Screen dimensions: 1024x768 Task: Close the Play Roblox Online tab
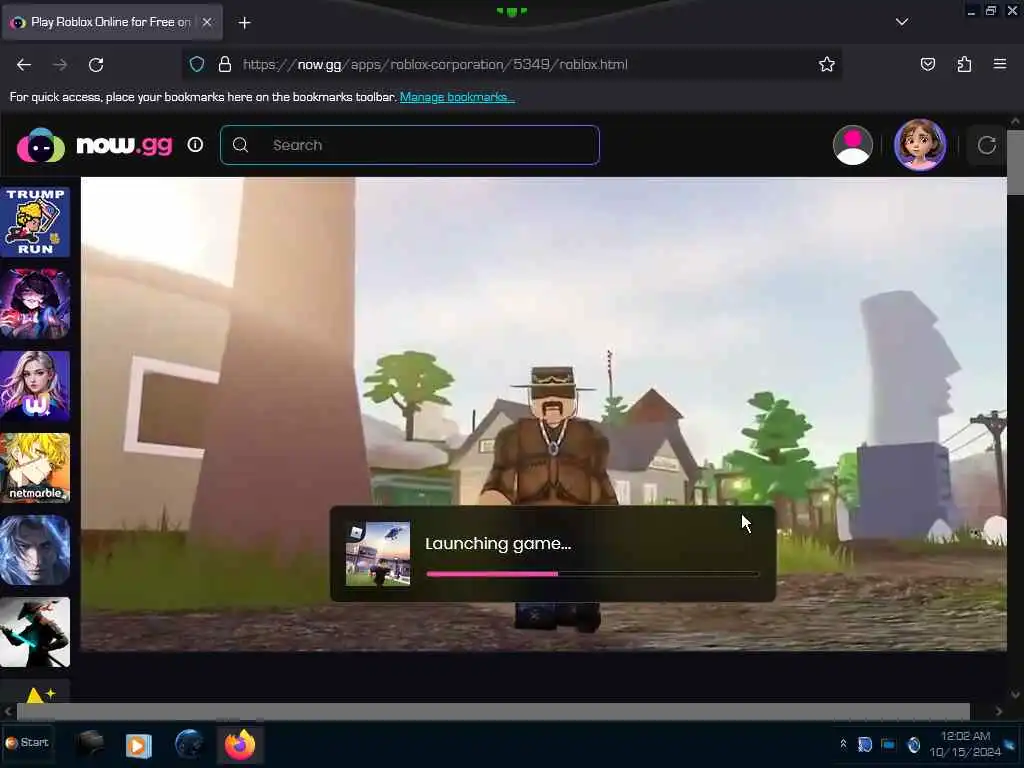(207, 22)
